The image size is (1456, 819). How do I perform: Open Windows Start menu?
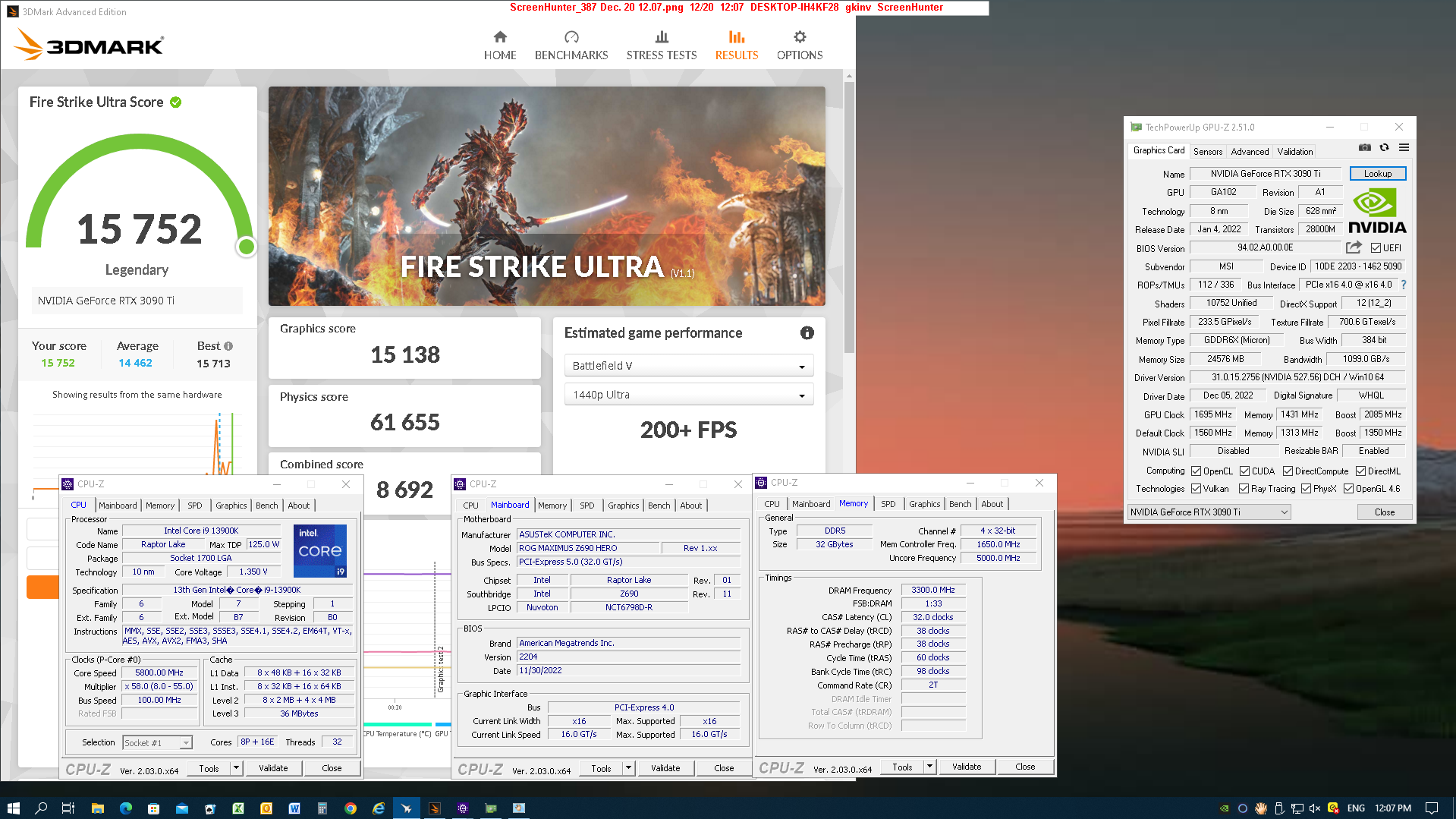[x=13, y=808]
